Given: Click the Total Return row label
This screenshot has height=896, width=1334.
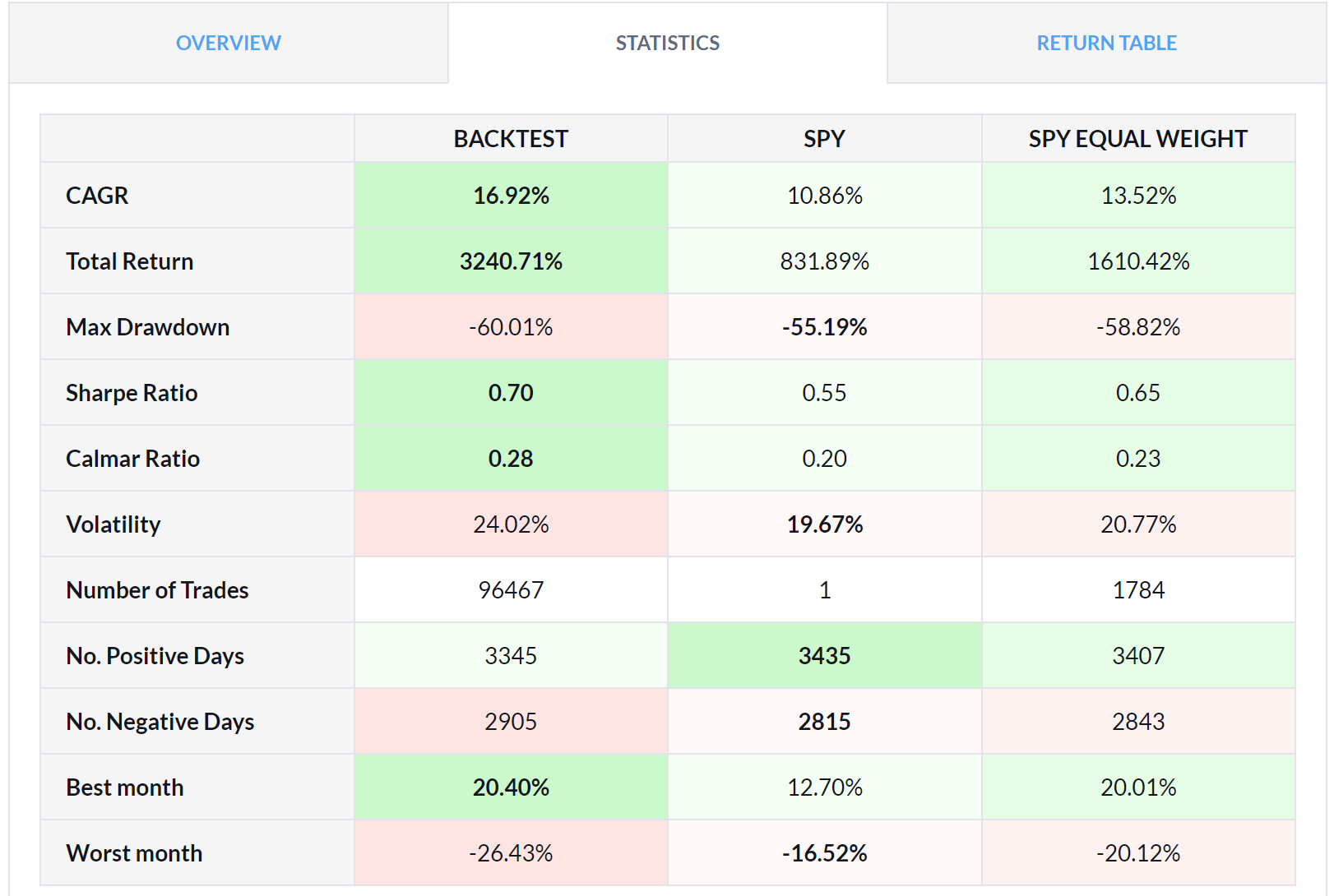Looking at the screenshot, I should [130, 261].
